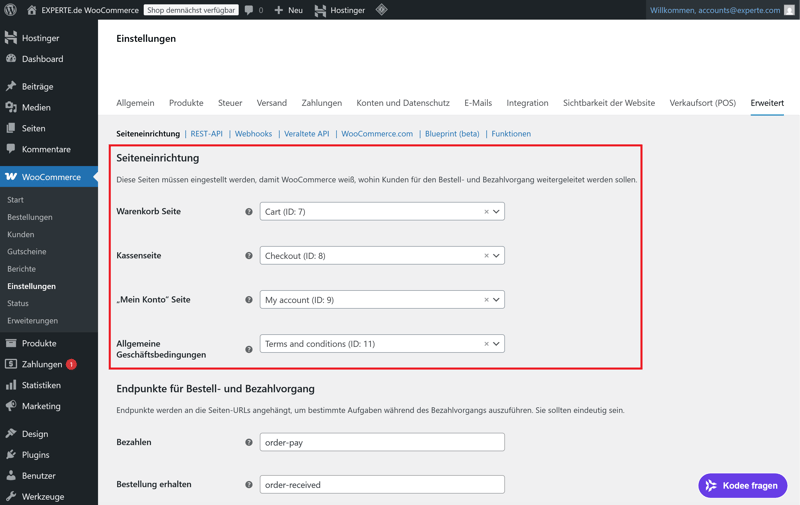The height and width of the screenshot is (505, 800).
Task: Click the user avatar in top right
Action: click(789, 10)
